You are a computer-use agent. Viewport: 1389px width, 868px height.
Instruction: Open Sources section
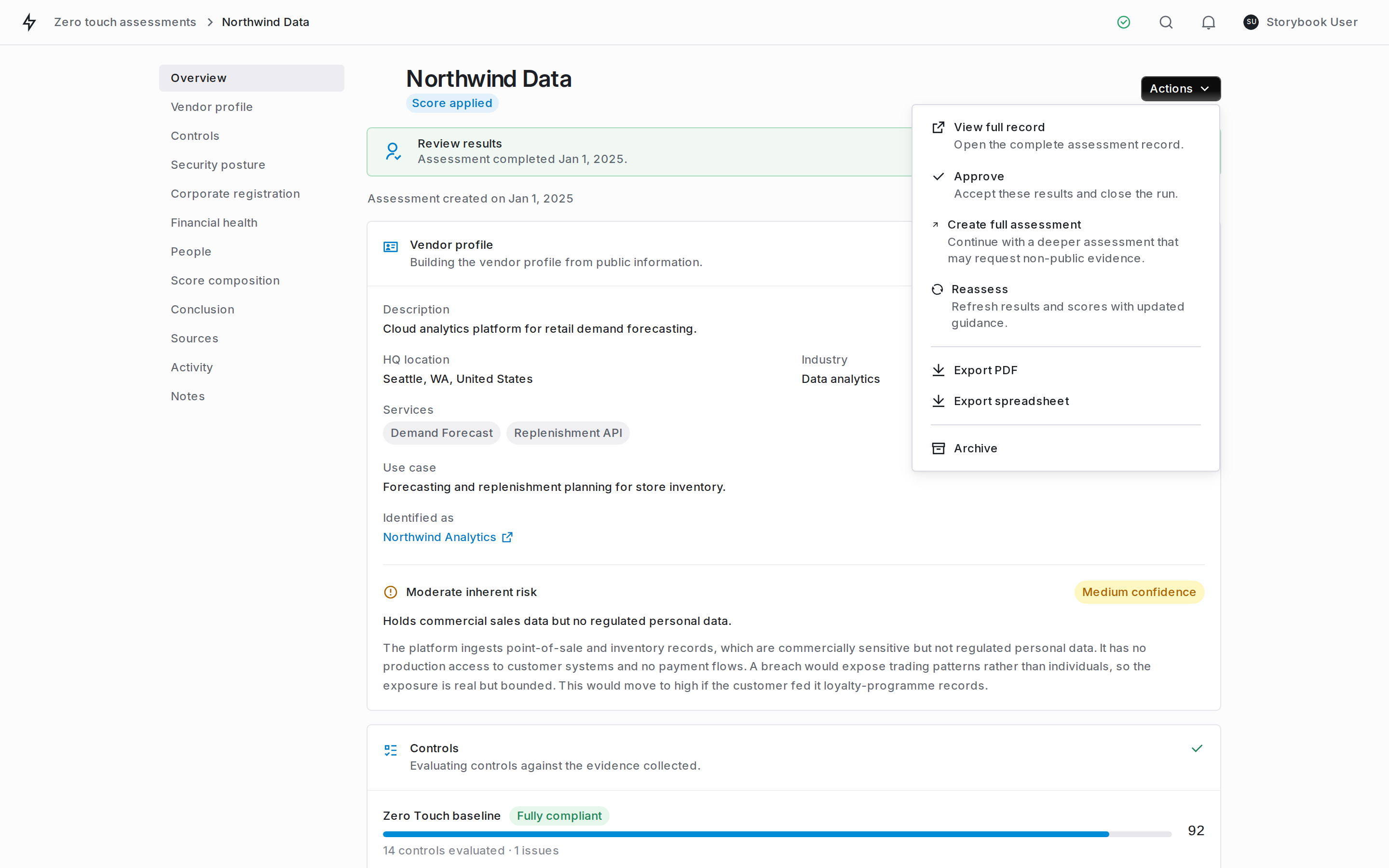251,339
